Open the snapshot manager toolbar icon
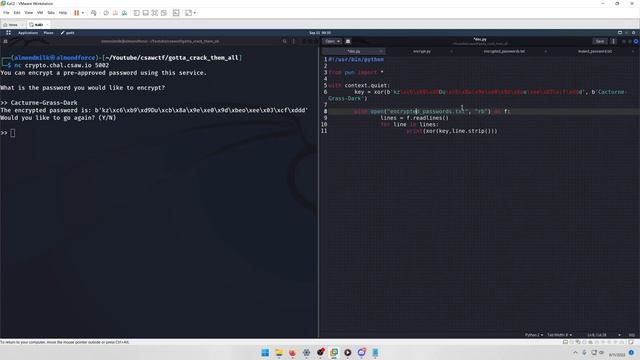Viewport: 640px width, 360px height. 124,13
